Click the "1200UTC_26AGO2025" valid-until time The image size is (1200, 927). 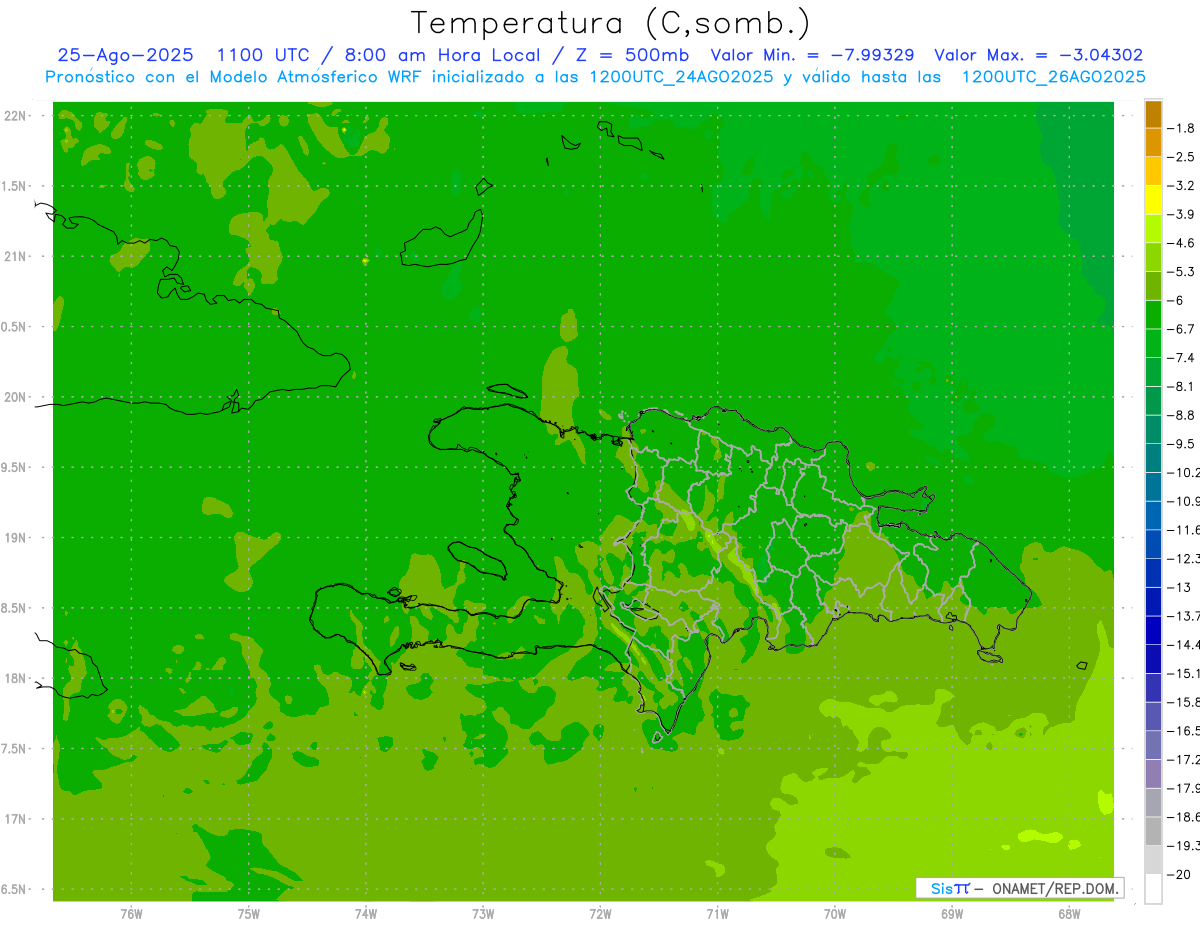tap(1053, 77)
